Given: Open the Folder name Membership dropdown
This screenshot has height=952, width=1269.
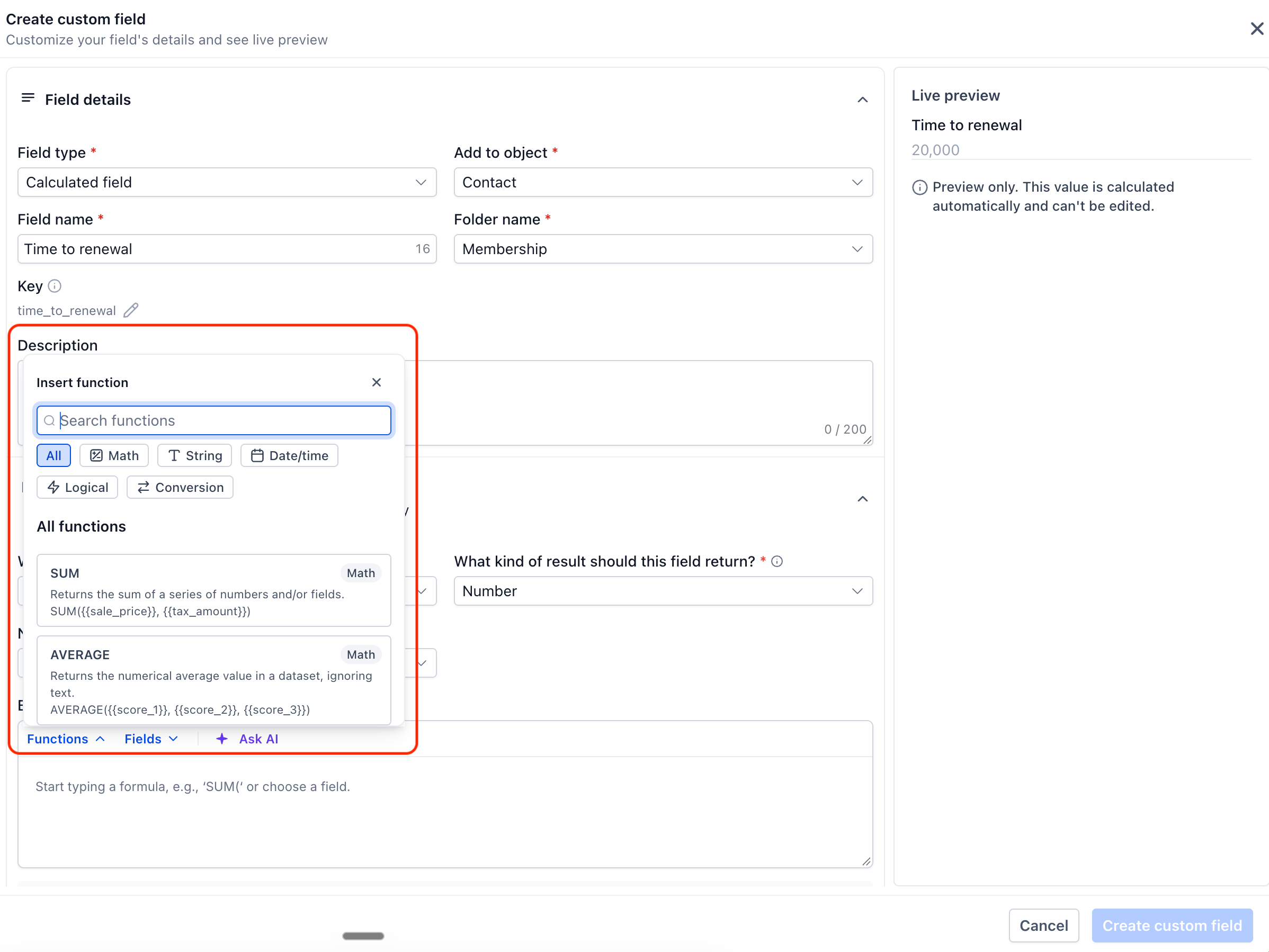Looking at the screenshot, I should point(663,249).
